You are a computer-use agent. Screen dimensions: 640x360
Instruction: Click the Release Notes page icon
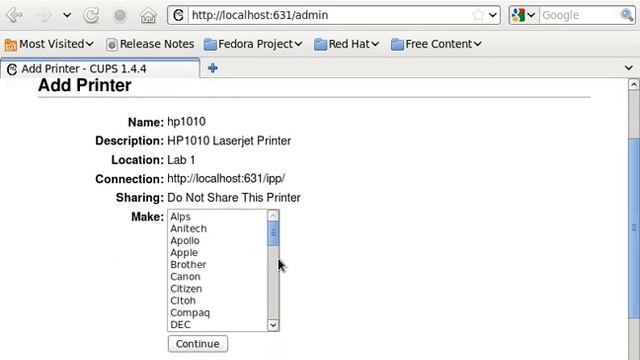click(111, 44)
